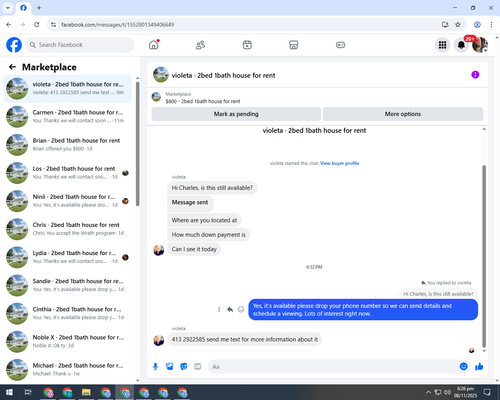Open the Michael conversation
The image size is (500, 400).
pos(67,370)
